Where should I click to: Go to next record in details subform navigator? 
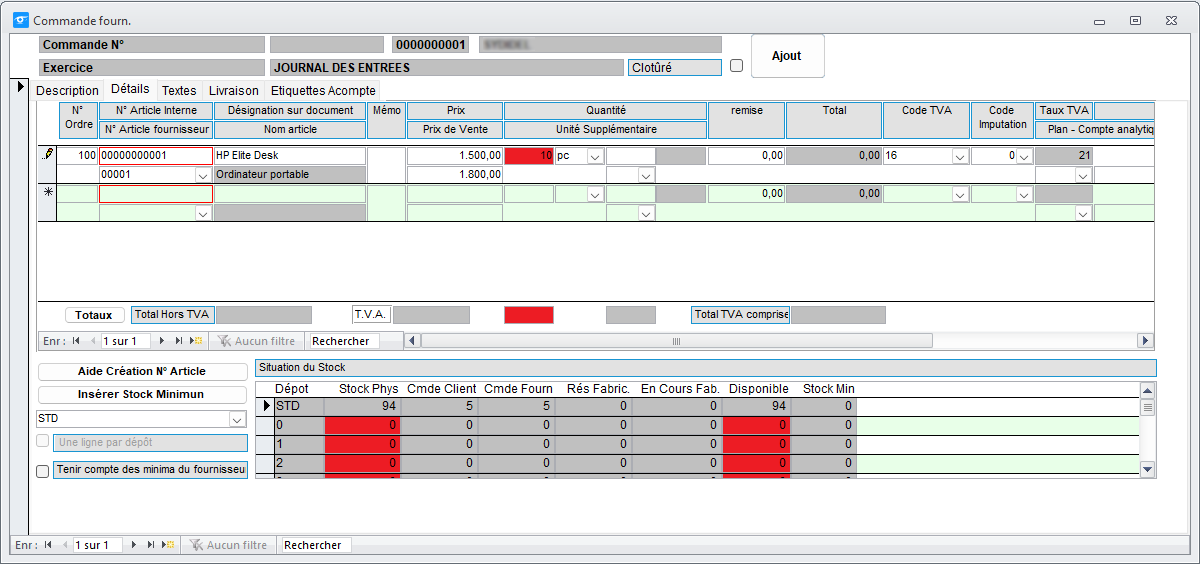pyautogui.click(x=163, y=341)
